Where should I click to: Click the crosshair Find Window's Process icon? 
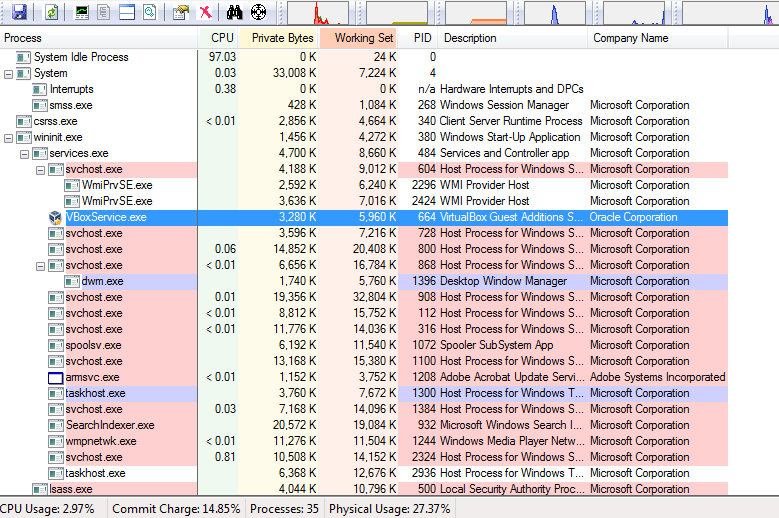pyautogui.click(x=258, y=12)
